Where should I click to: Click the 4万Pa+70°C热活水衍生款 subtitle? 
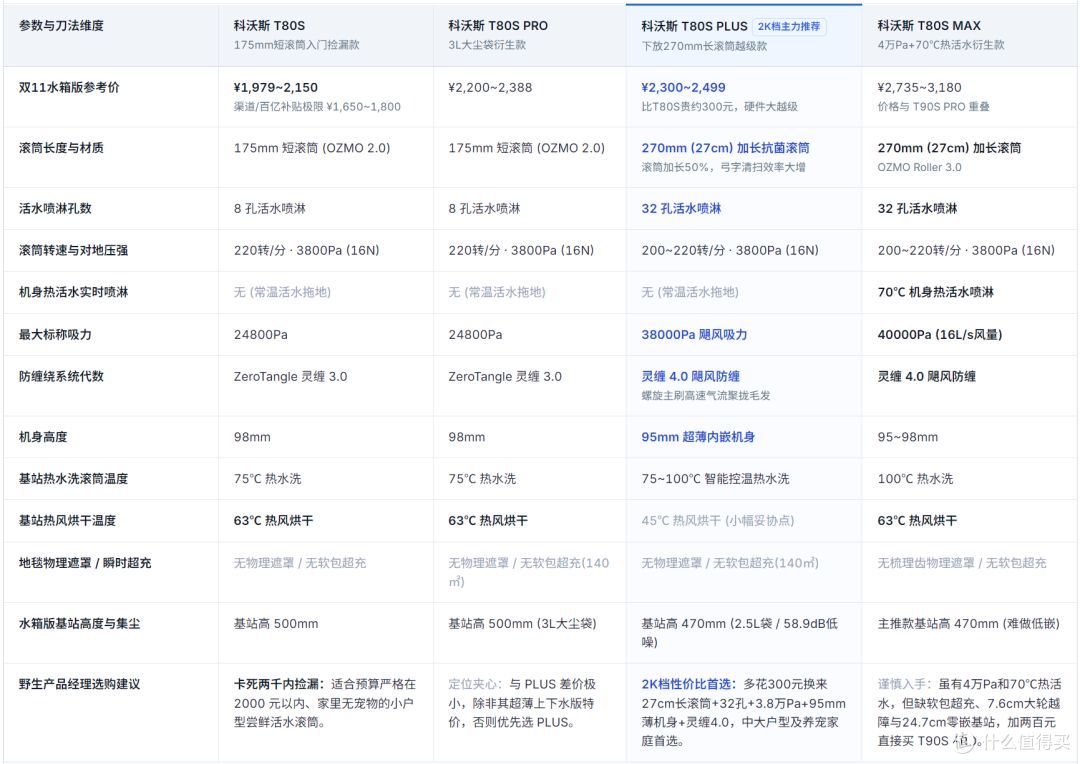[x=940, y=45]
